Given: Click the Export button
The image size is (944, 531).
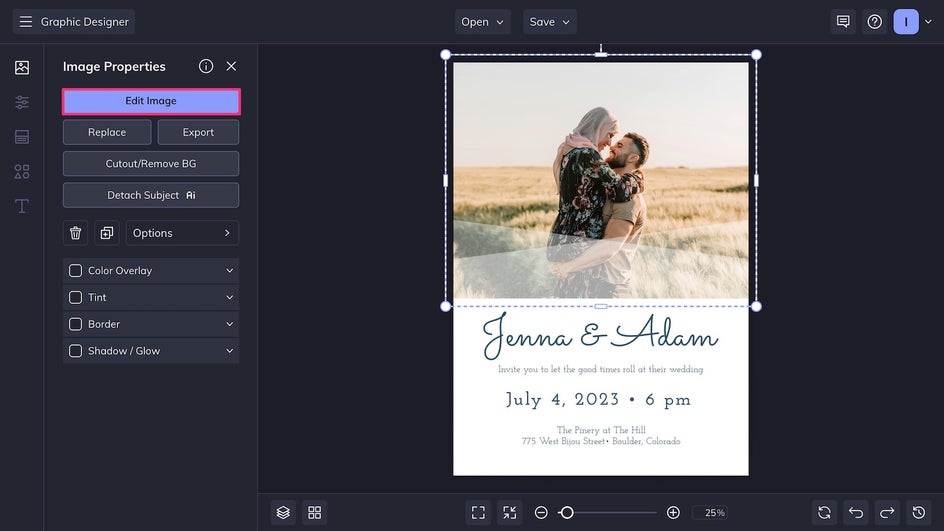Looking at the screenshot, I should tap(198, 132).
